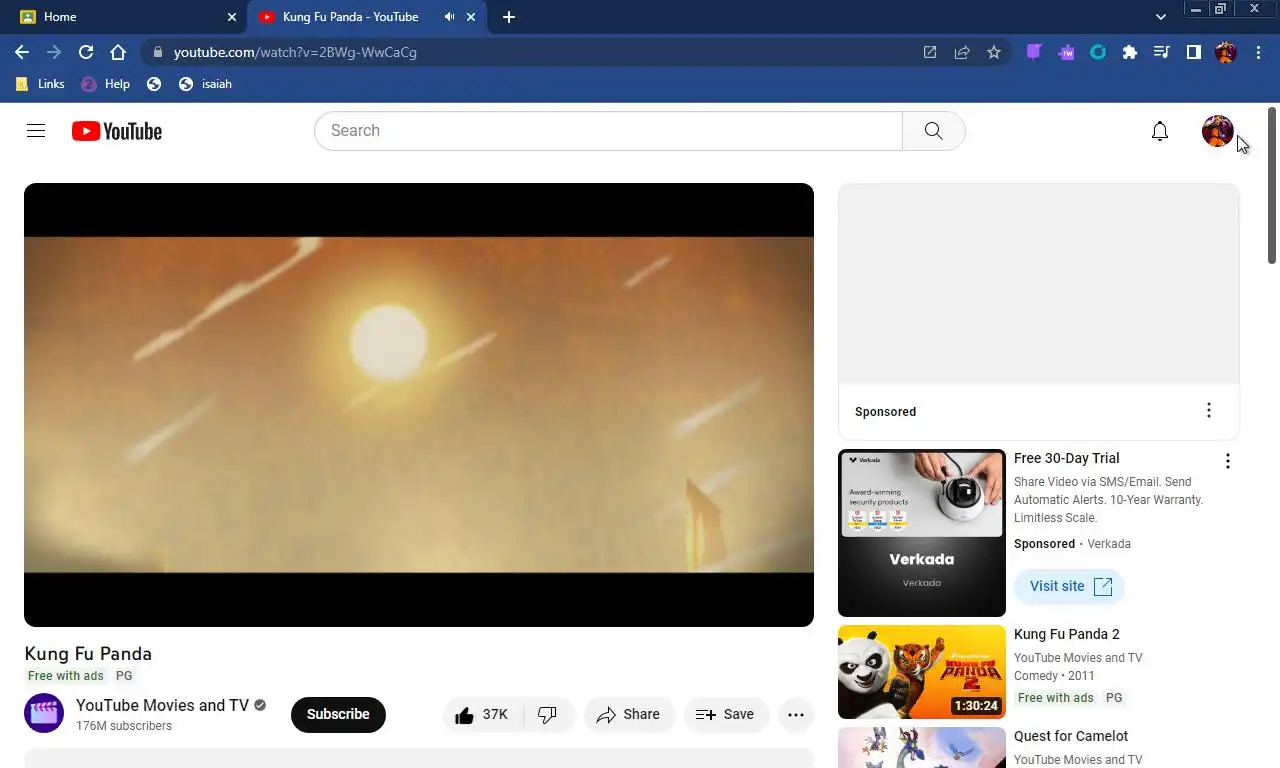Viewport: 1280px width, 768px height.
Task: Click the "Free 30-Day Trial" ad headline
Action: pyautogui.click(x=1067, y=458)
